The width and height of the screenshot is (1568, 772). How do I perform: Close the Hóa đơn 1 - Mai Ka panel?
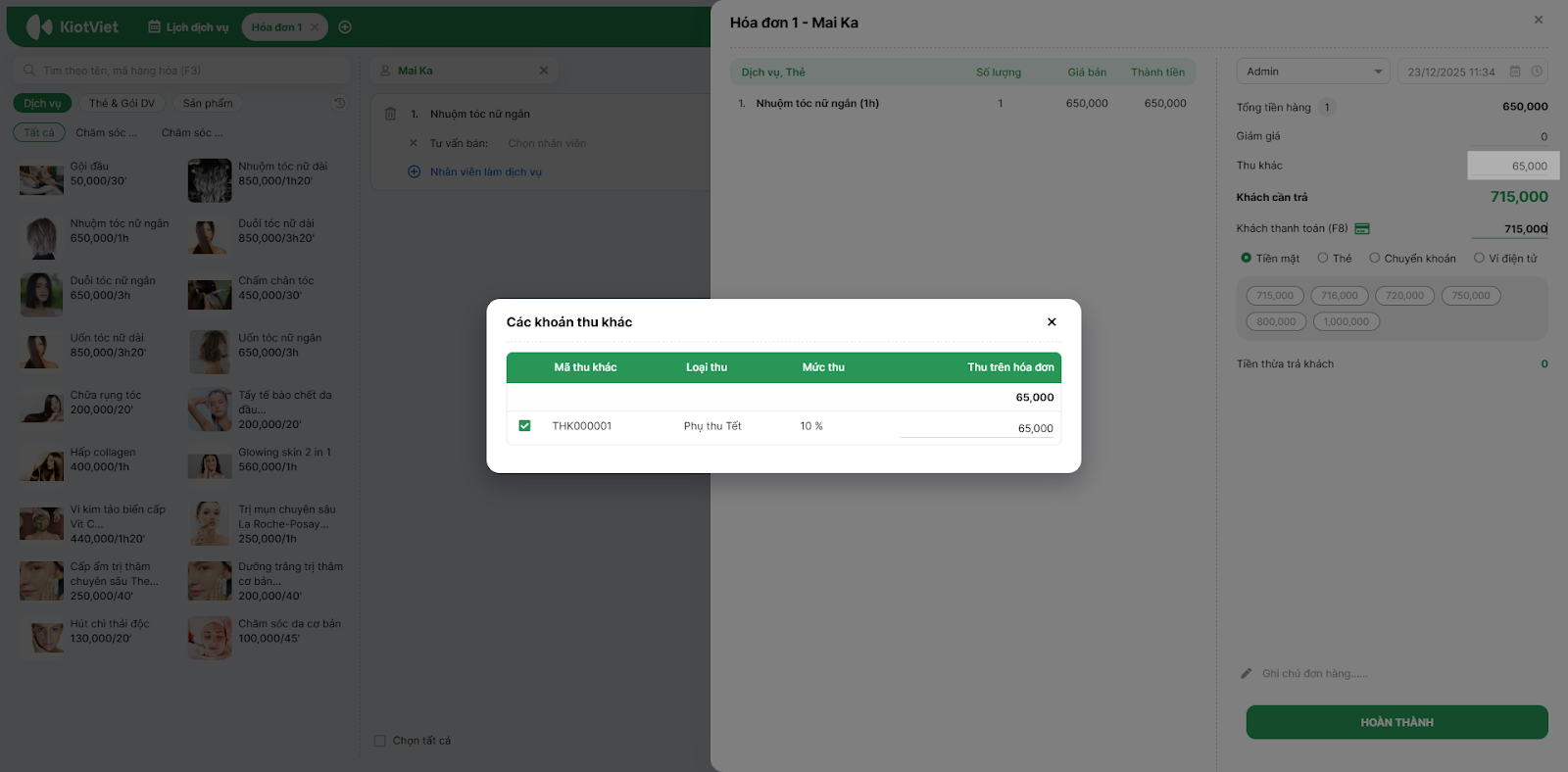1539,20
